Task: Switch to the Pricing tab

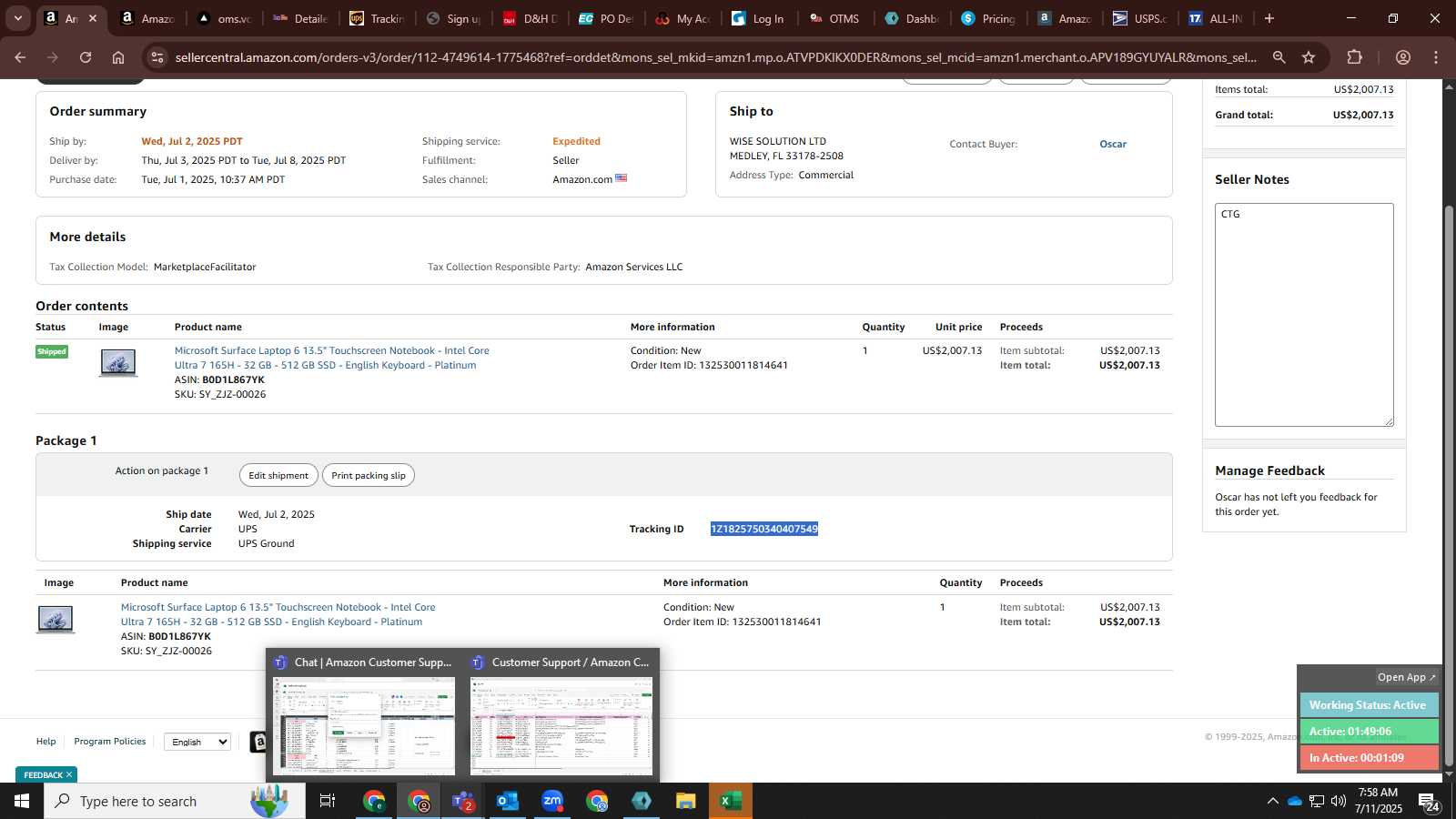Action: (x=988, y=18)
